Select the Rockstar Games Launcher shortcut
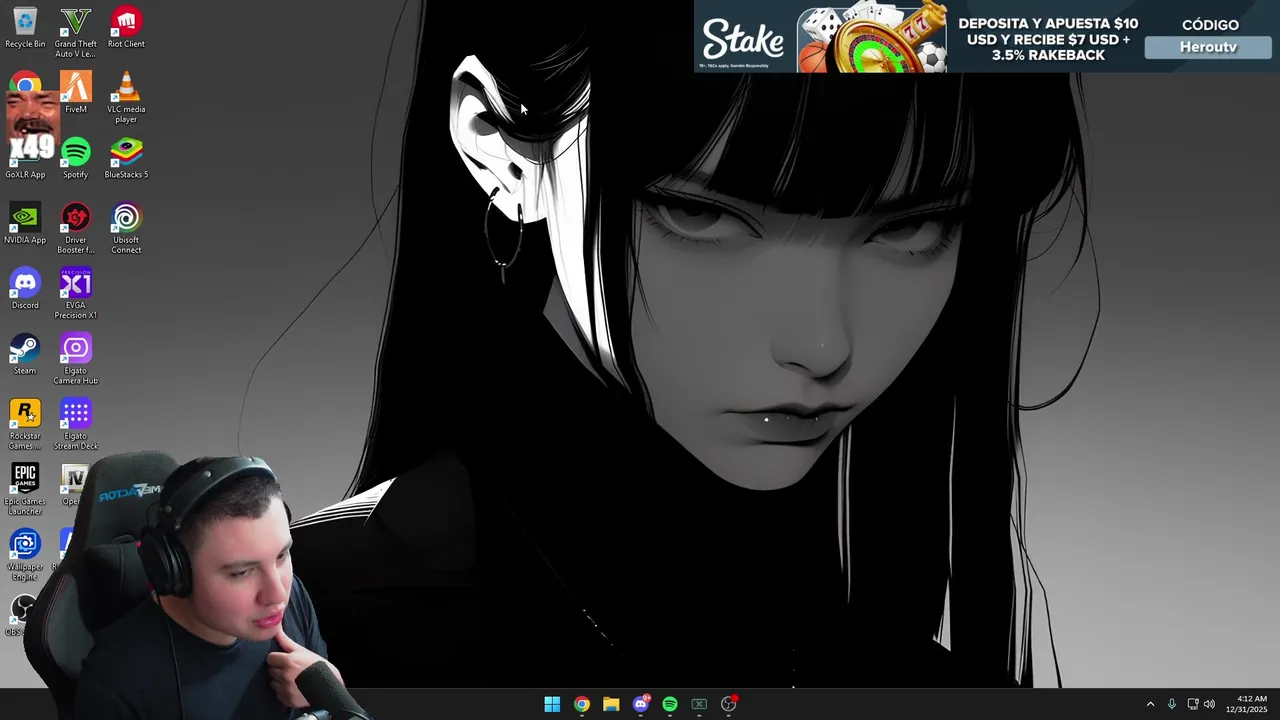Image resolution: width=1280 pixels, height=720 pixels. click(x=25, y=424)
